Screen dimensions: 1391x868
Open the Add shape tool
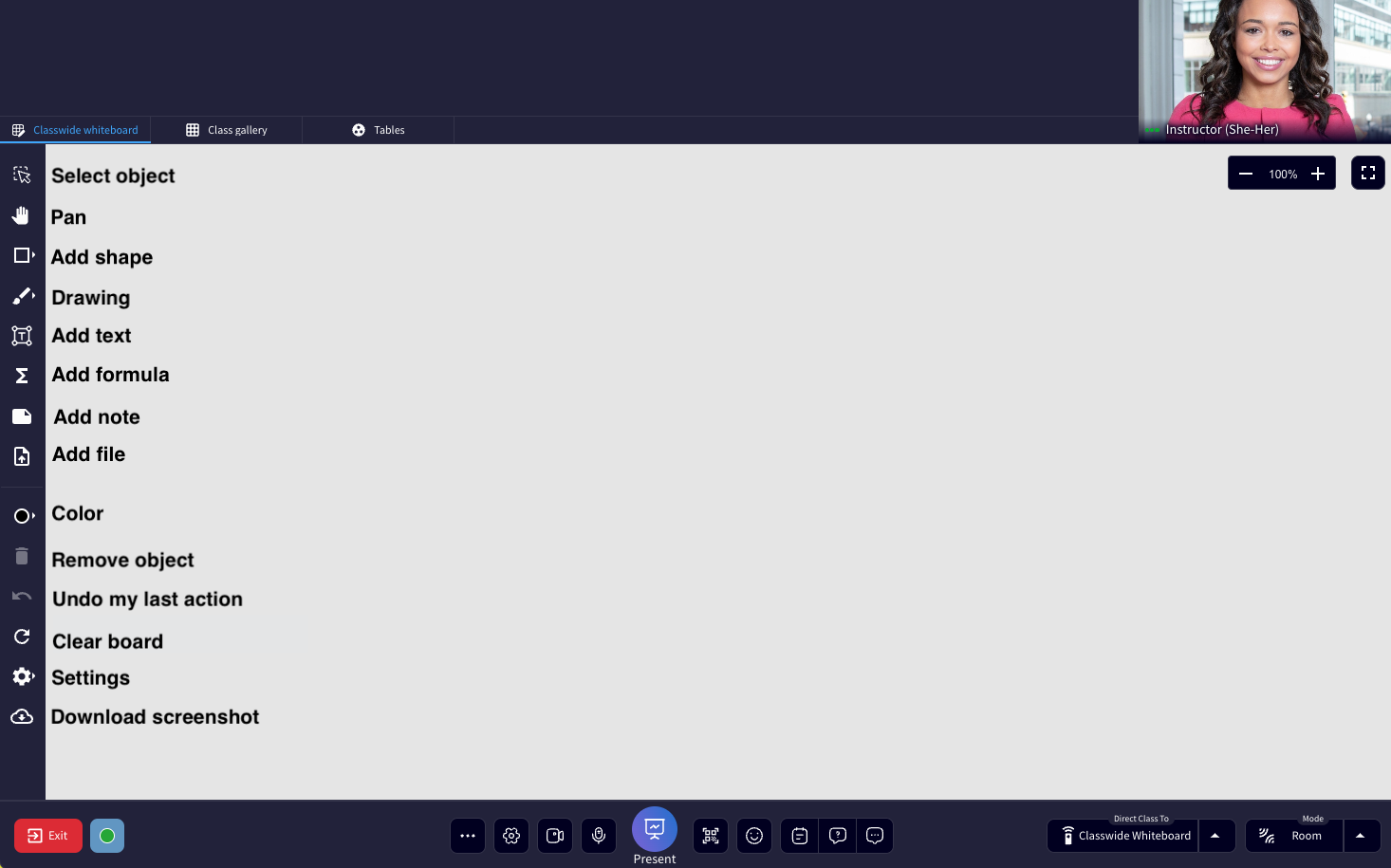click(22, 255)
